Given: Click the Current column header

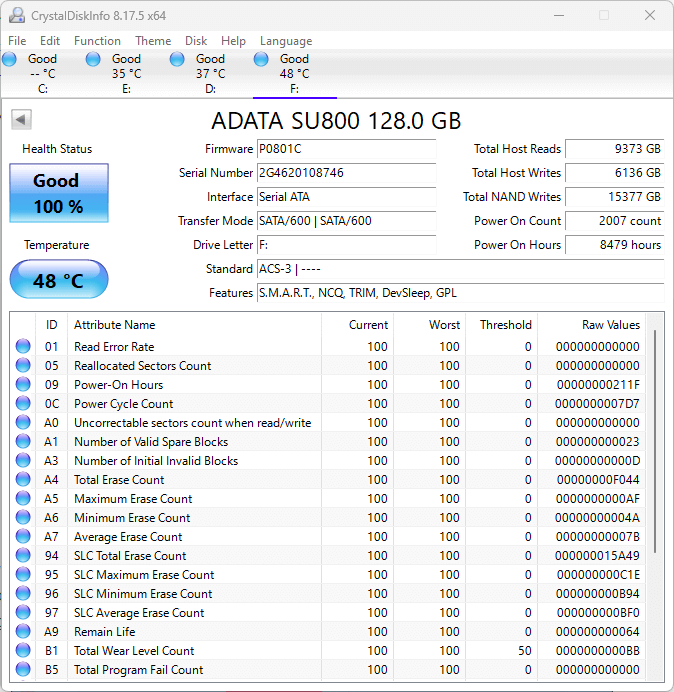Looking at the screenshot, I should tap(358, 325).
